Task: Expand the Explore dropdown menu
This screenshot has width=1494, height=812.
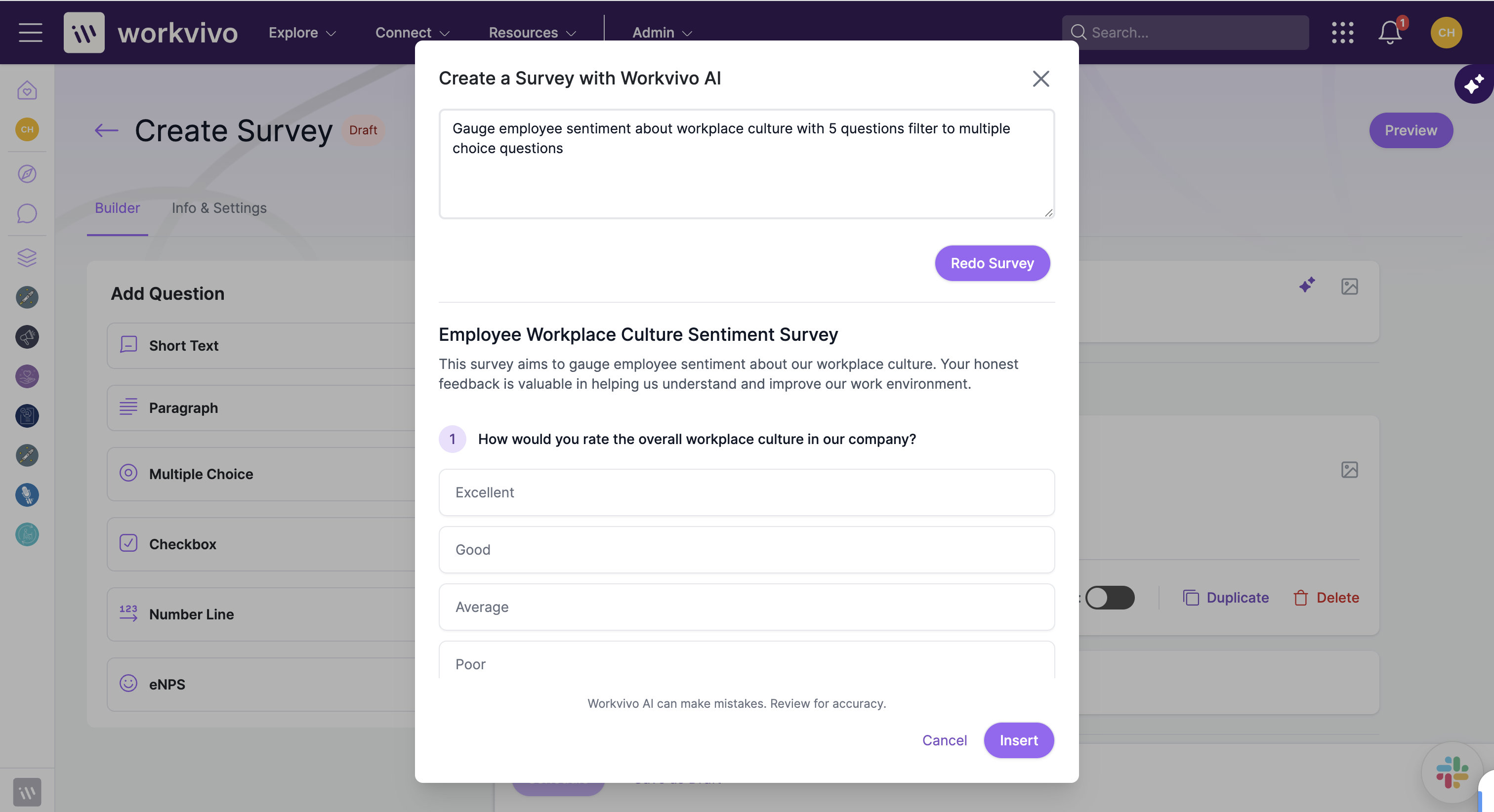Action: pos(302,33)
